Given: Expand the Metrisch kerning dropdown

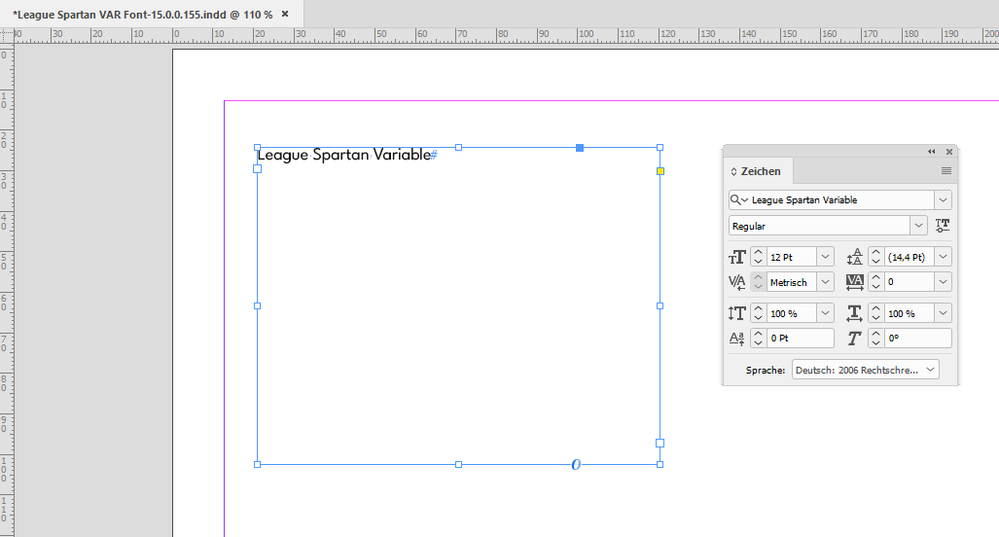Looking at the screenshot, I should [825, 282].
